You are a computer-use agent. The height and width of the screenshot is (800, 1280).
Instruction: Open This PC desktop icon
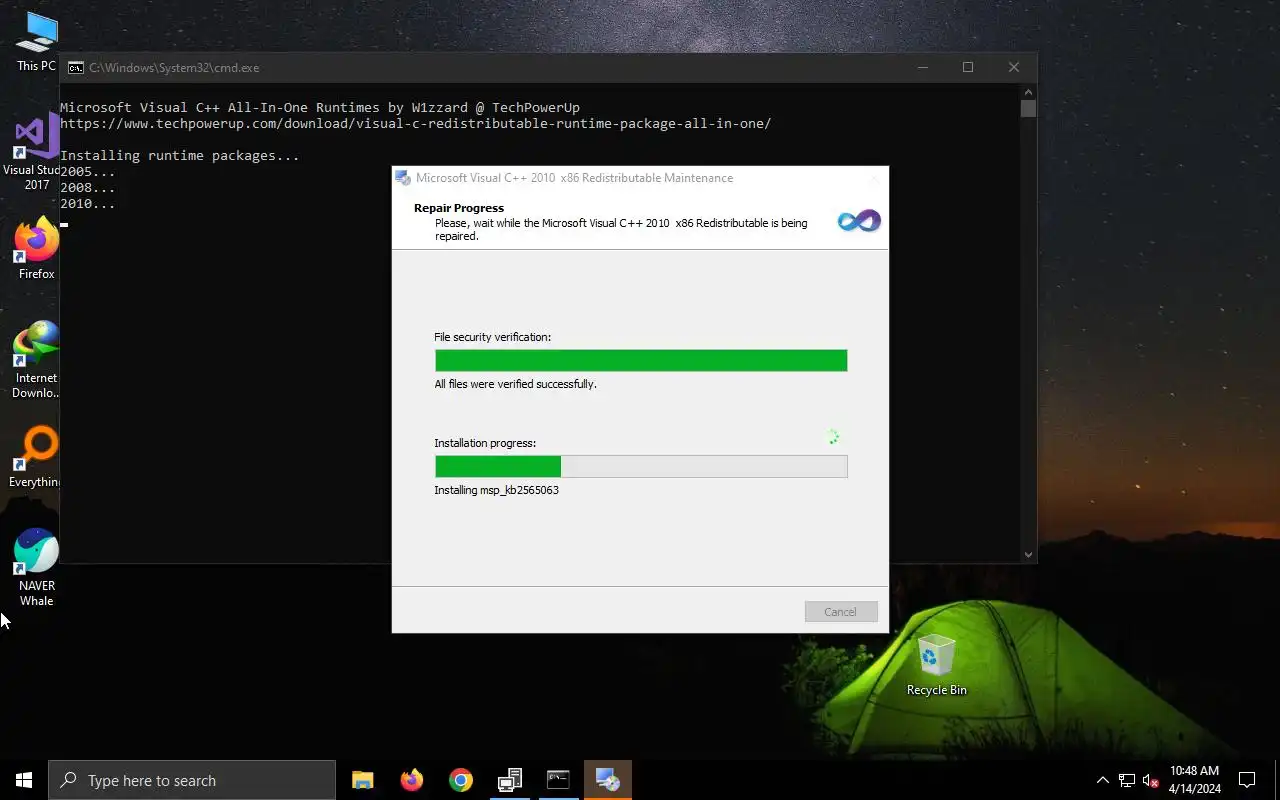click(x=37, y=42)
